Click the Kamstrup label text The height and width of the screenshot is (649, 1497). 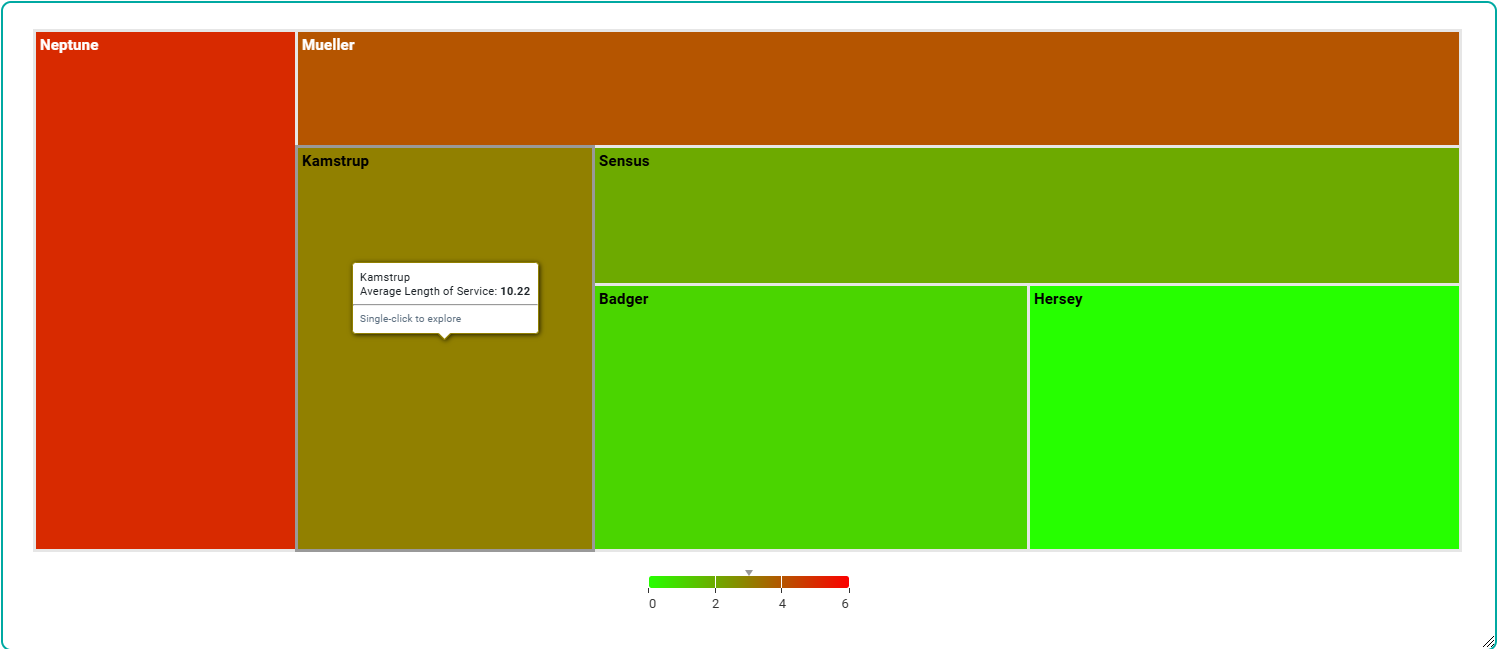pos(335,161)
